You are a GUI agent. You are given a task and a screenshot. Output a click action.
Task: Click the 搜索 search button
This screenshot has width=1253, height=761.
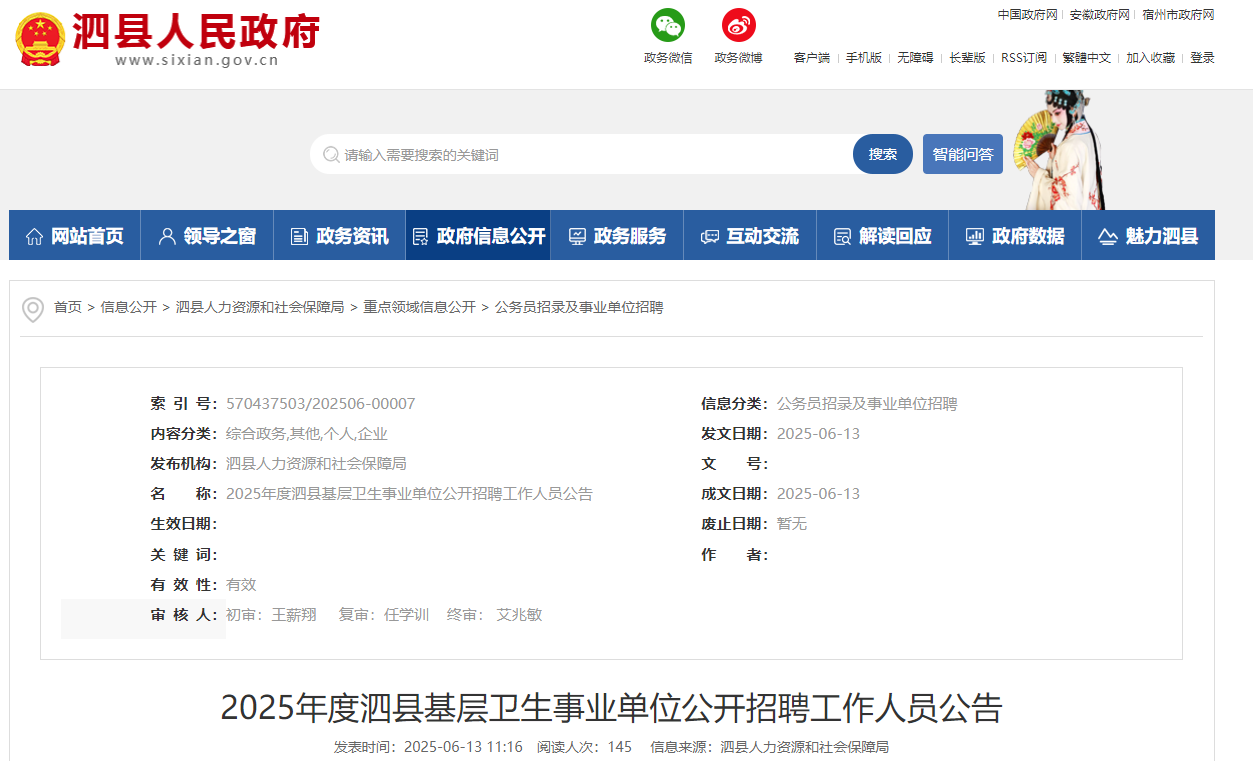[x=883, y=154]
